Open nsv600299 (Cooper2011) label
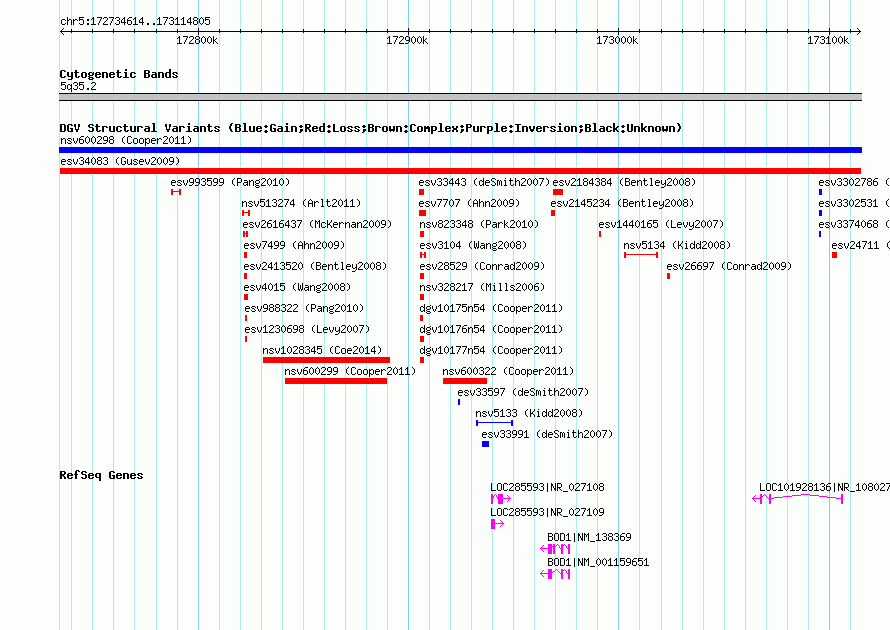Screen dimensions: 890x630 (x=350, y=371)
